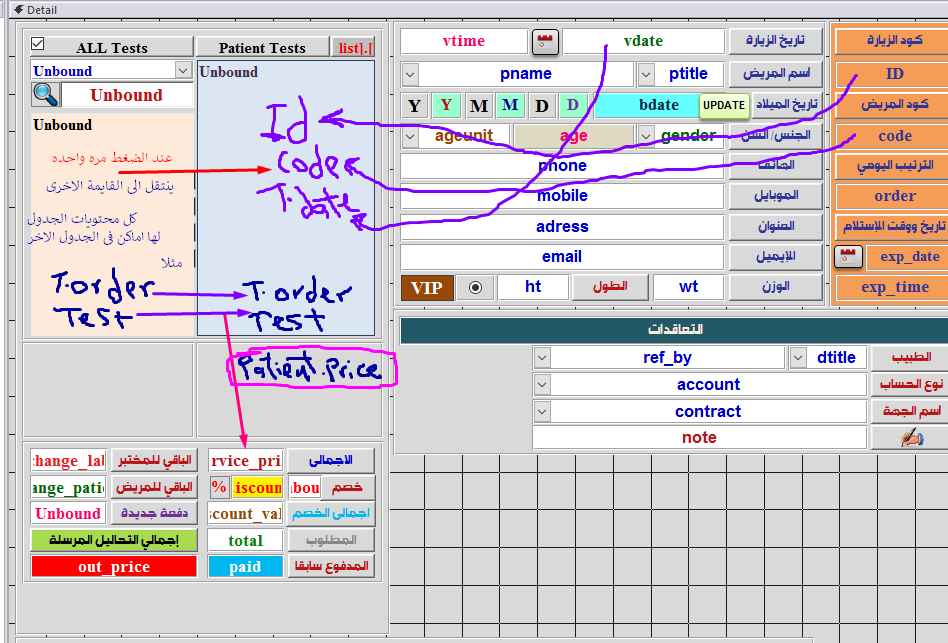This screenshot has width=948, height=643.
Task: Open the calendar icon next to exp_date
Action: click(x=847, y=256)
